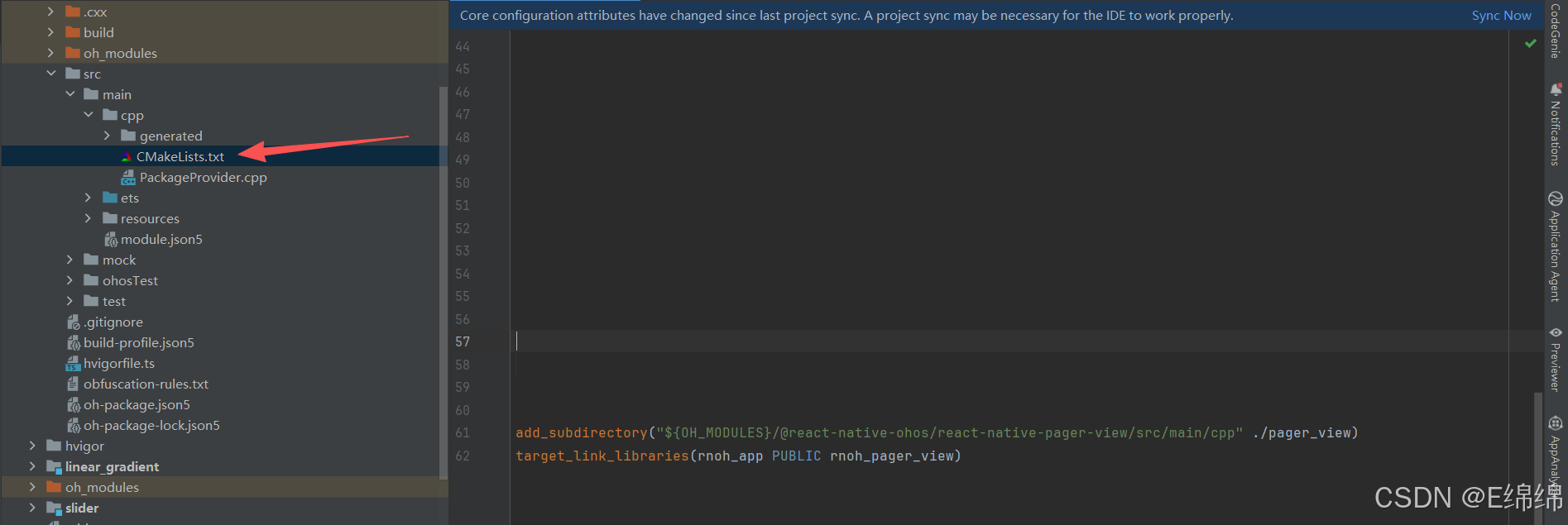Viewport: 1568px width, 525px height.
Task: Click the Previewer eye icon
Action: (1556, 332)
